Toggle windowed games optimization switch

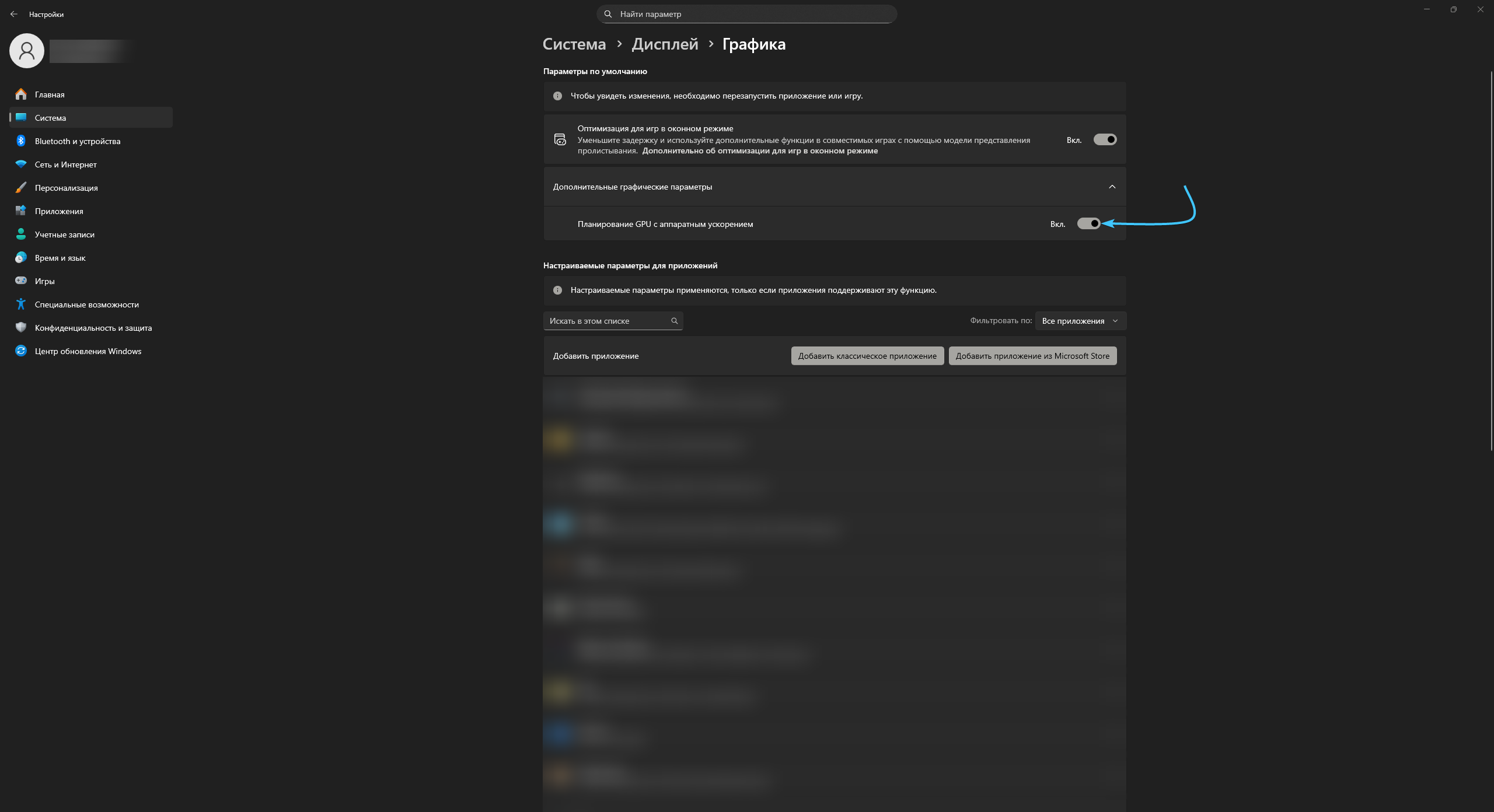[x=1105, y=139]
